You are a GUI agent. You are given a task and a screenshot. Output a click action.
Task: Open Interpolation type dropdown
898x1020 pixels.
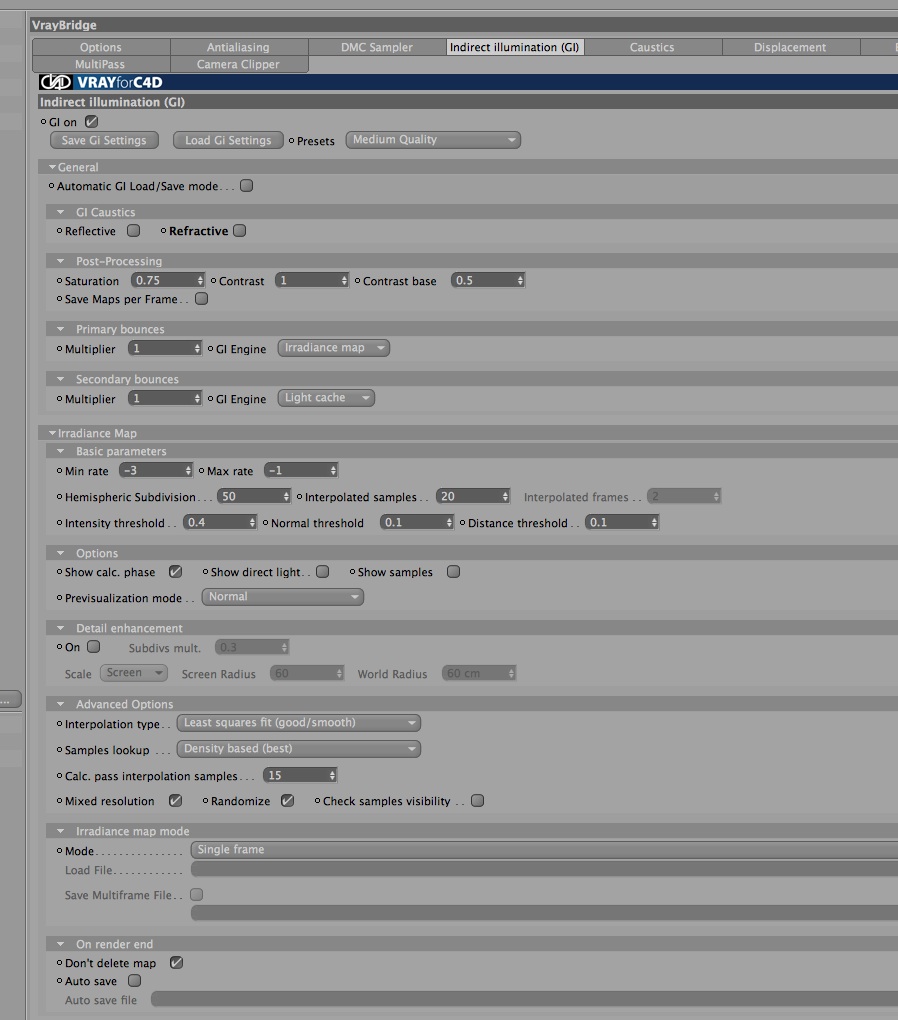[299, 723]
